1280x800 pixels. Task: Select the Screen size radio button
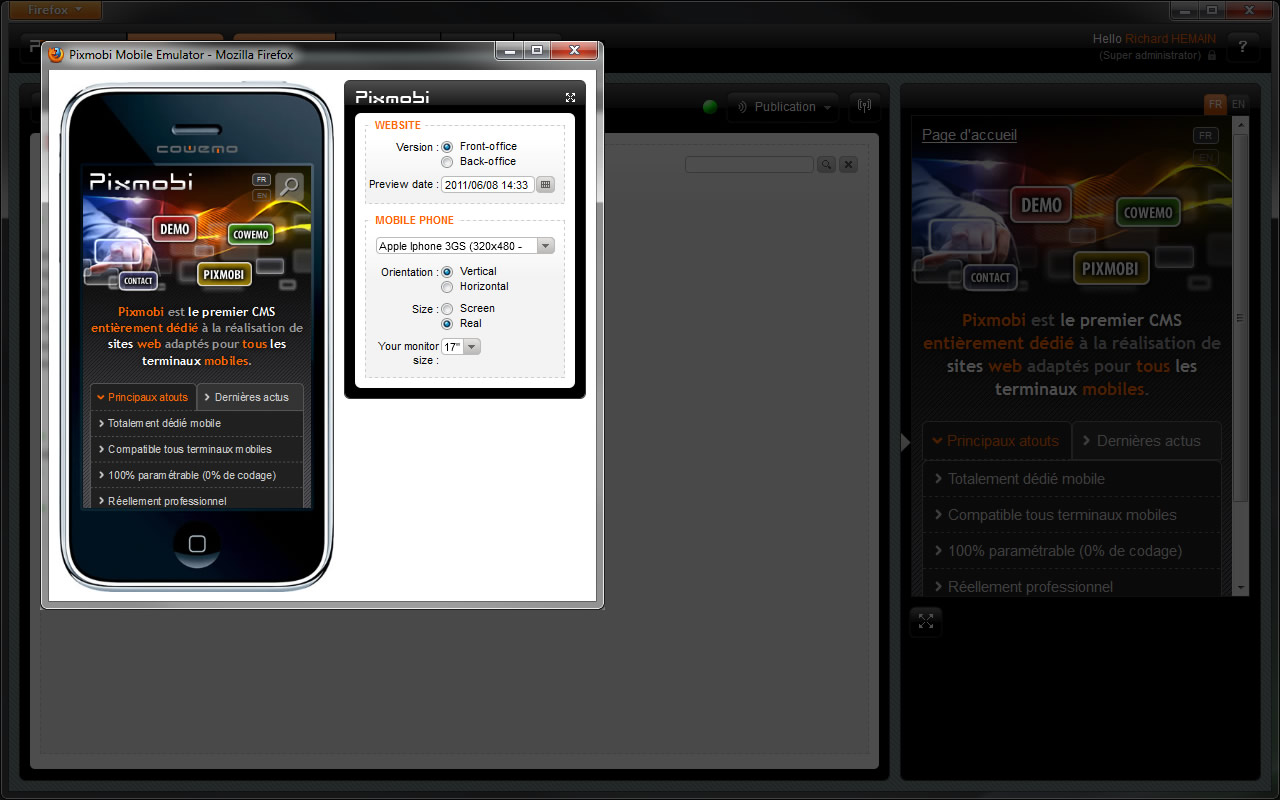point(447,309)
